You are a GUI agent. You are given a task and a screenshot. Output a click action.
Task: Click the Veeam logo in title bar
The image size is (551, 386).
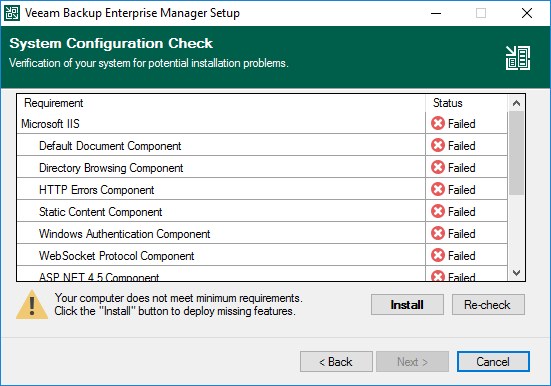pos(12,13)
